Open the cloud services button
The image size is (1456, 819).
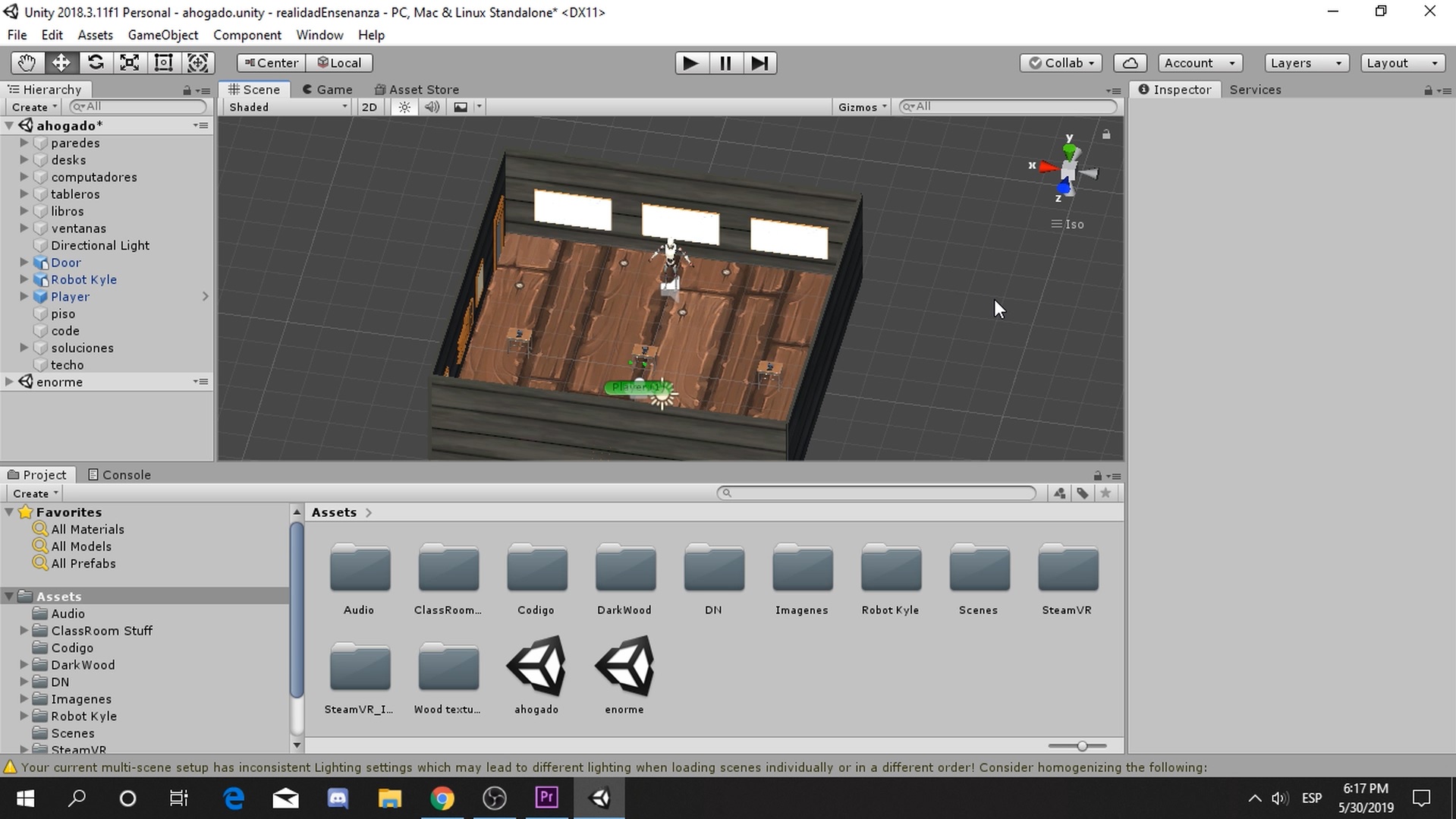[1130, 63]
